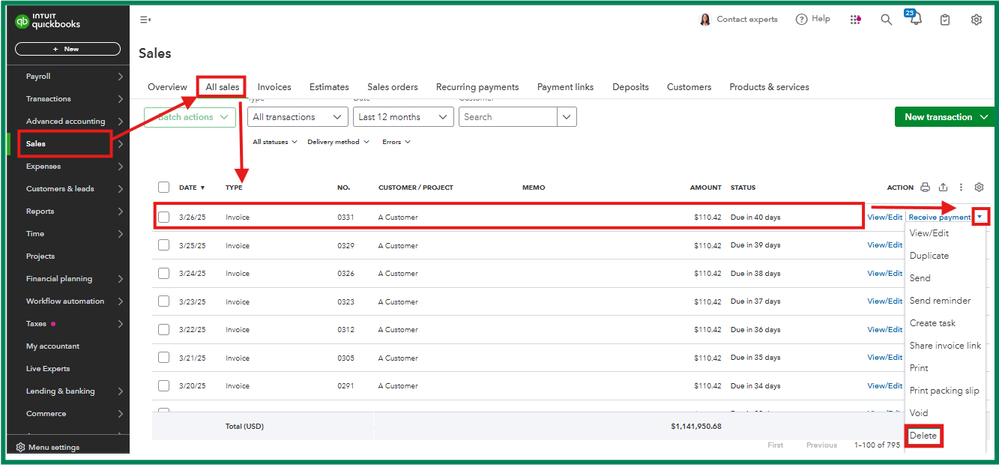Screen dimensions: 999x465
Task: Open the three-dot more options icon
Action: [961, 187]
